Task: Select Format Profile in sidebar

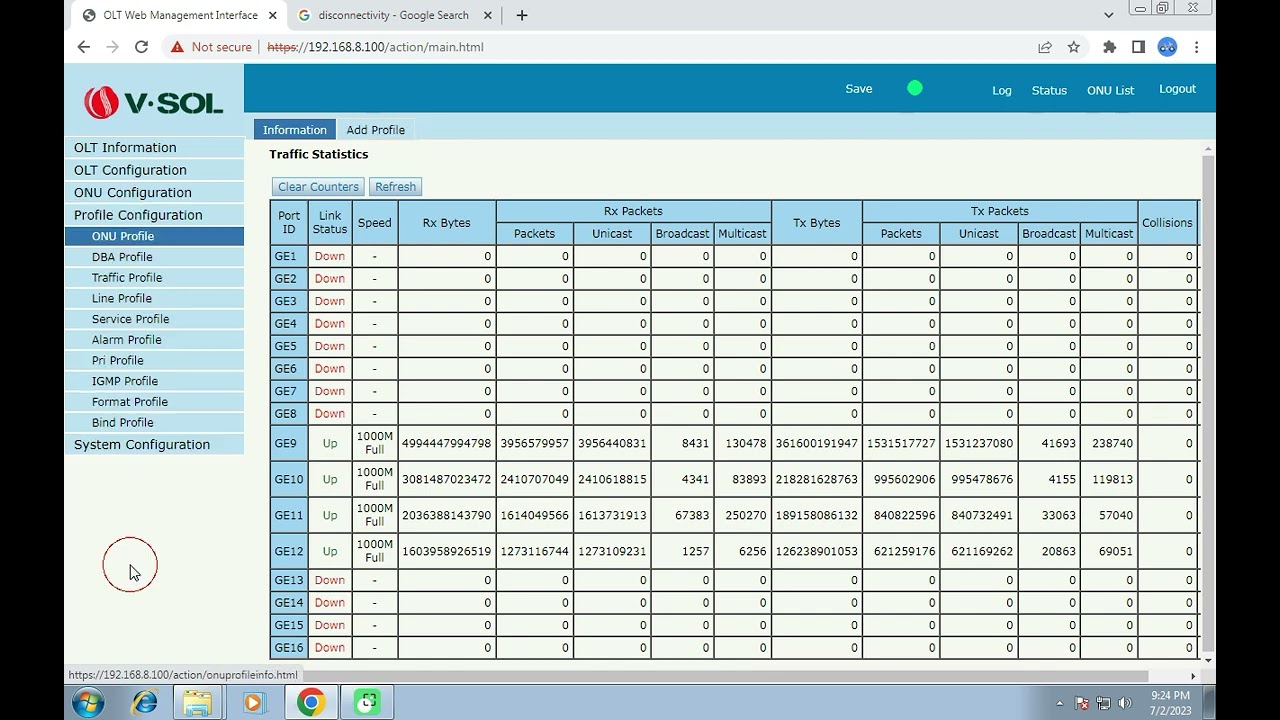Action: 155,402
